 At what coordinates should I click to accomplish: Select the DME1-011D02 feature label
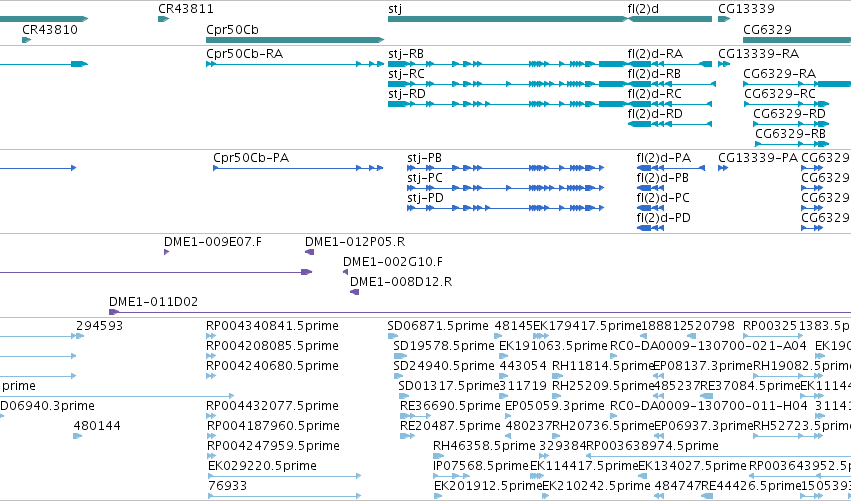pyautogui.click(x=154, y=302)
